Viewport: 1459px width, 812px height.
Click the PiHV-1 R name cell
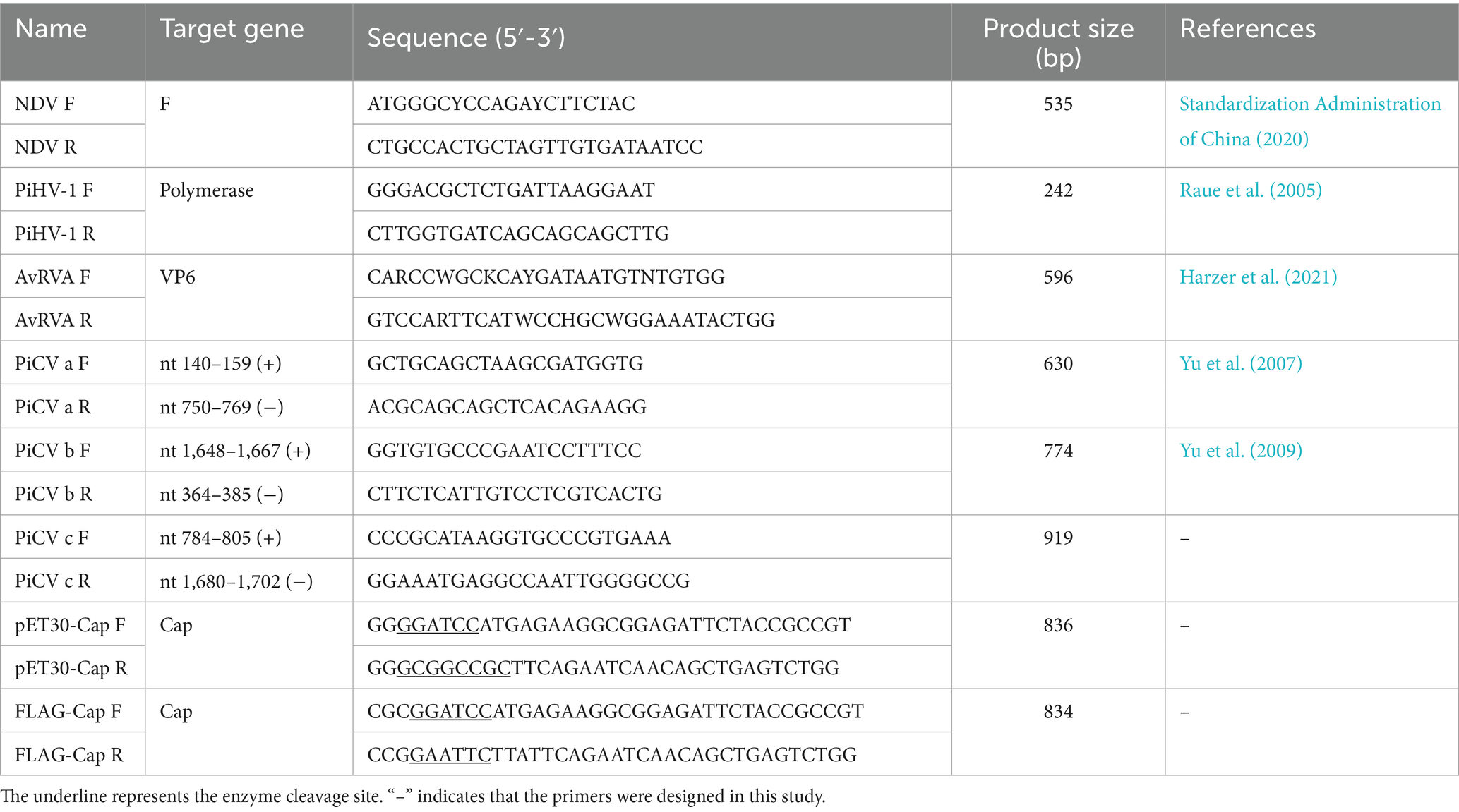(55, 234)
